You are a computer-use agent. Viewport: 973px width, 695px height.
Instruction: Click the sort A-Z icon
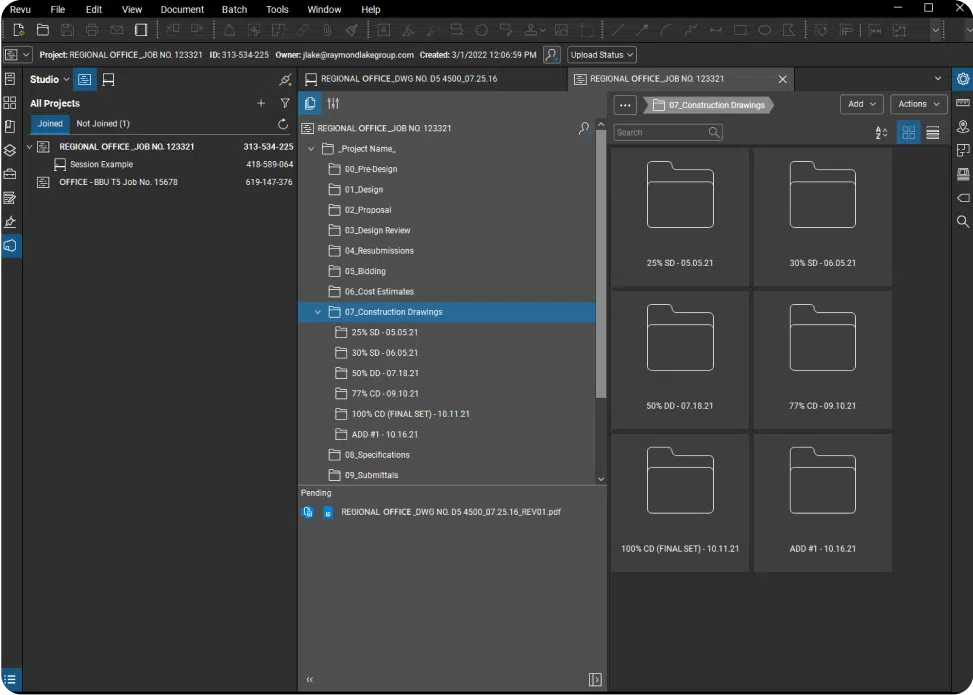[881, 132]
